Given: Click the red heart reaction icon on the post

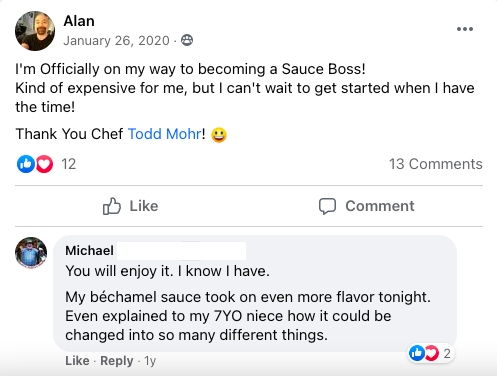Looking at the screenshot, I should click(x=44, y=164).
